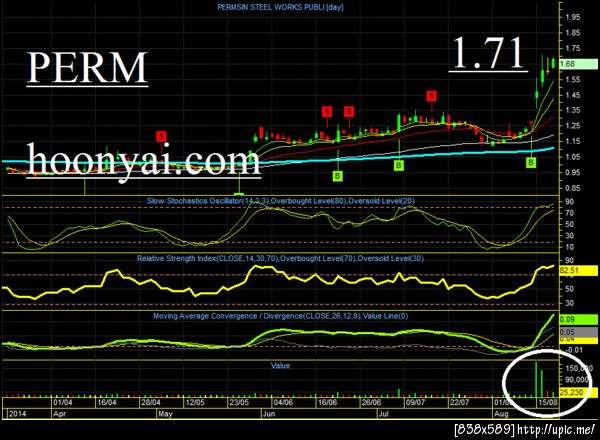Click the 1.15 price axis label

point(573,141)
